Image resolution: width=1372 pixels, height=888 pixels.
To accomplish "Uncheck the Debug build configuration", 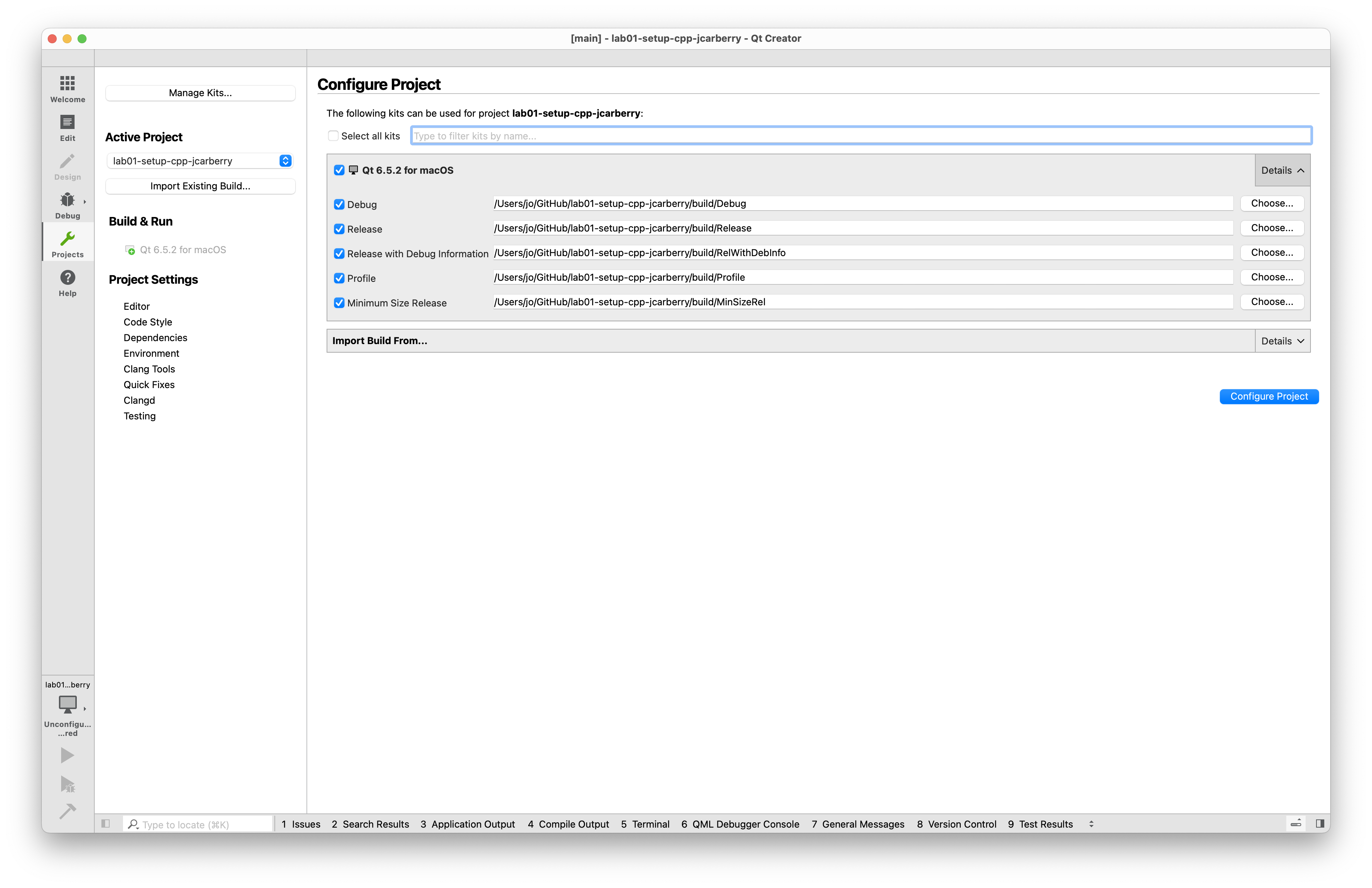I will pyautogui.click(x=339, y=204).
